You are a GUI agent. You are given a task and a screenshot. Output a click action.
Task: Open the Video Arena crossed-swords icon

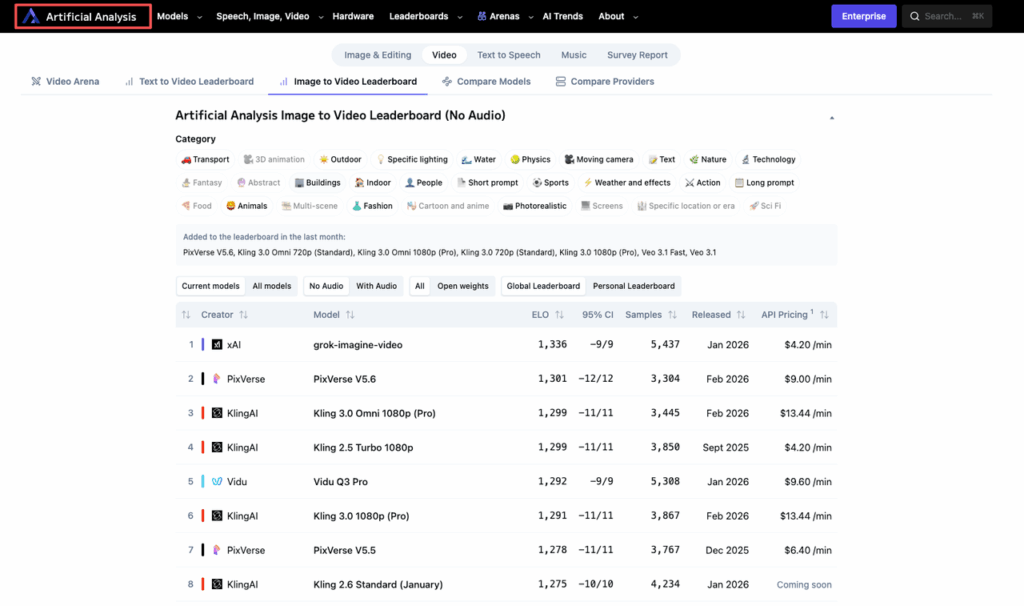[x=36, y=82]
